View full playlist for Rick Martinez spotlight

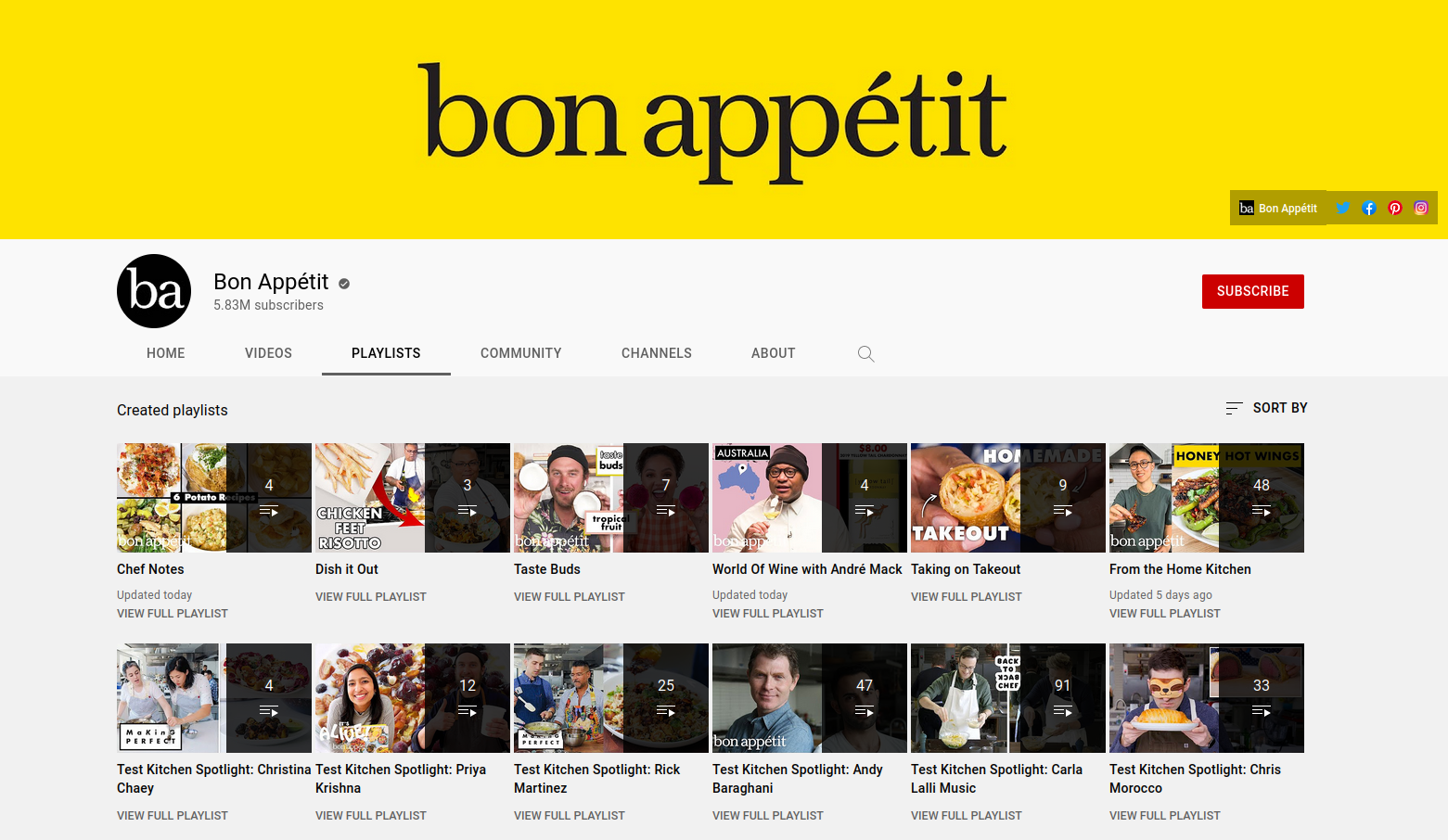570,816
